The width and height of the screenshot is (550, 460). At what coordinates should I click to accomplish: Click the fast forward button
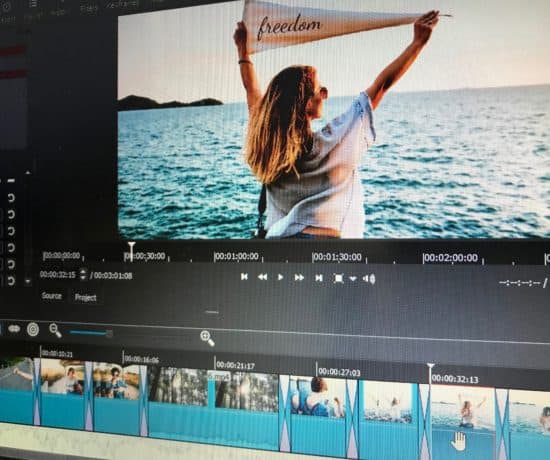(x=299, y=278)
